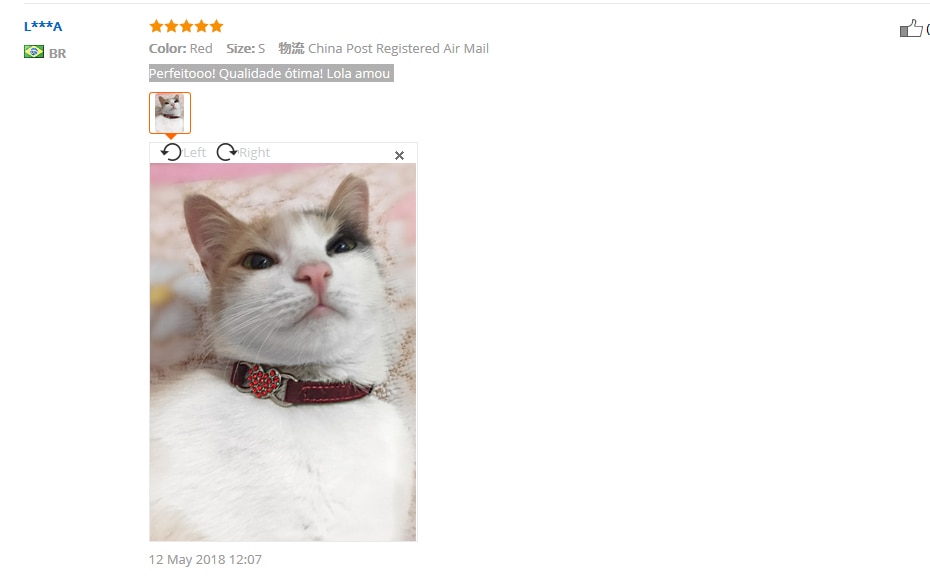930x576 pixels.
Task: Click the enlarged cat photo
Action: click(283, 352)
